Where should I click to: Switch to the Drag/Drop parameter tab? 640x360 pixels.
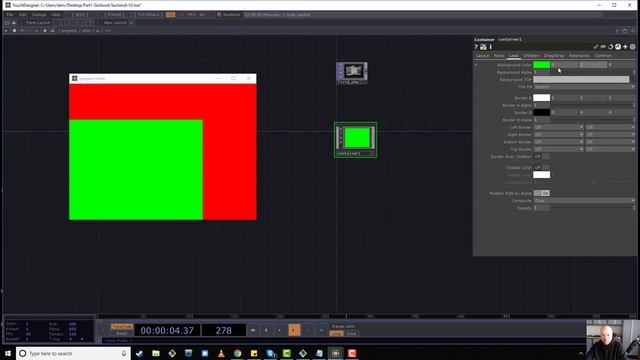554,56
